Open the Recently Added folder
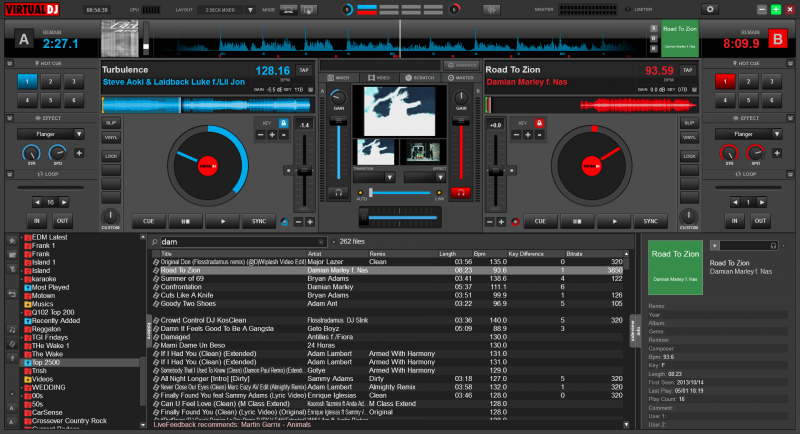 click(x=55, y=321)
